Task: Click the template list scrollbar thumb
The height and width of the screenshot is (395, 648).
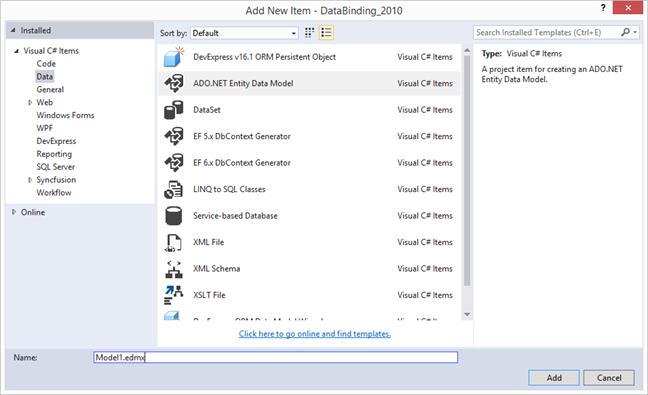Action: click(467, 170)
